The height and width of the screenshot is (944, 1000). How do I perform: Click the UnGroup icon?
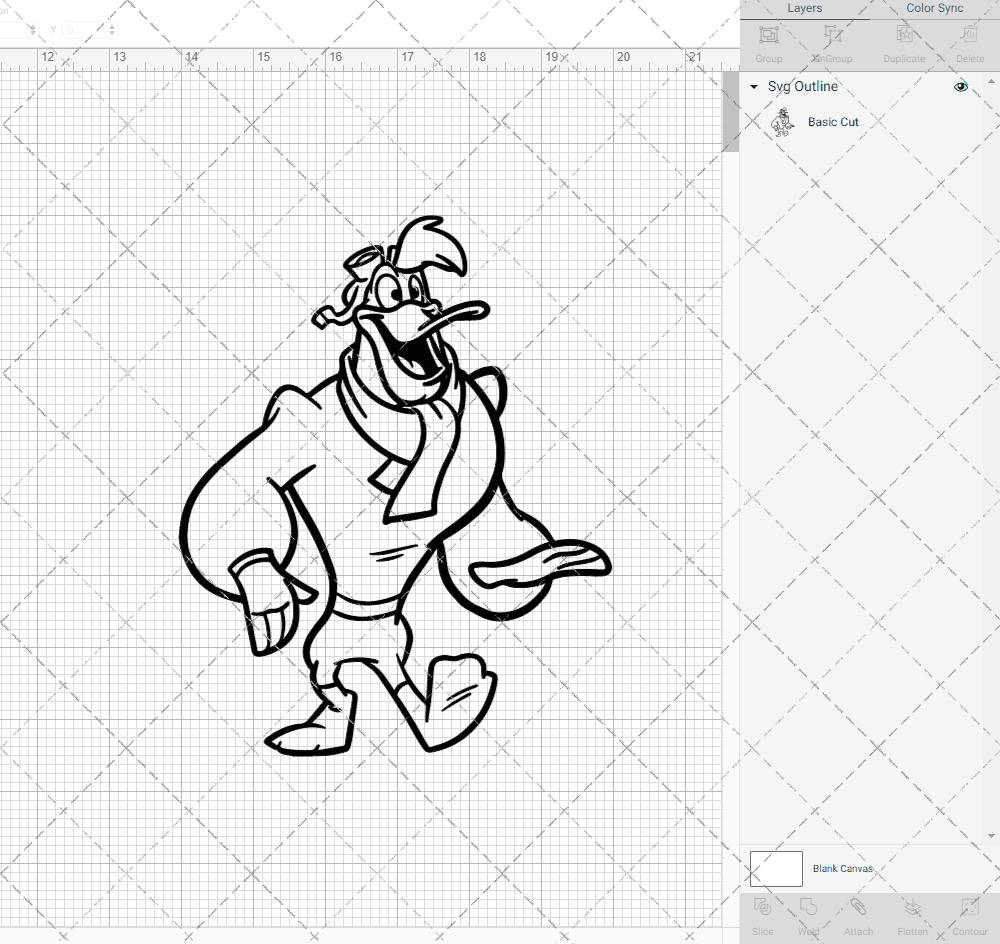832,34
